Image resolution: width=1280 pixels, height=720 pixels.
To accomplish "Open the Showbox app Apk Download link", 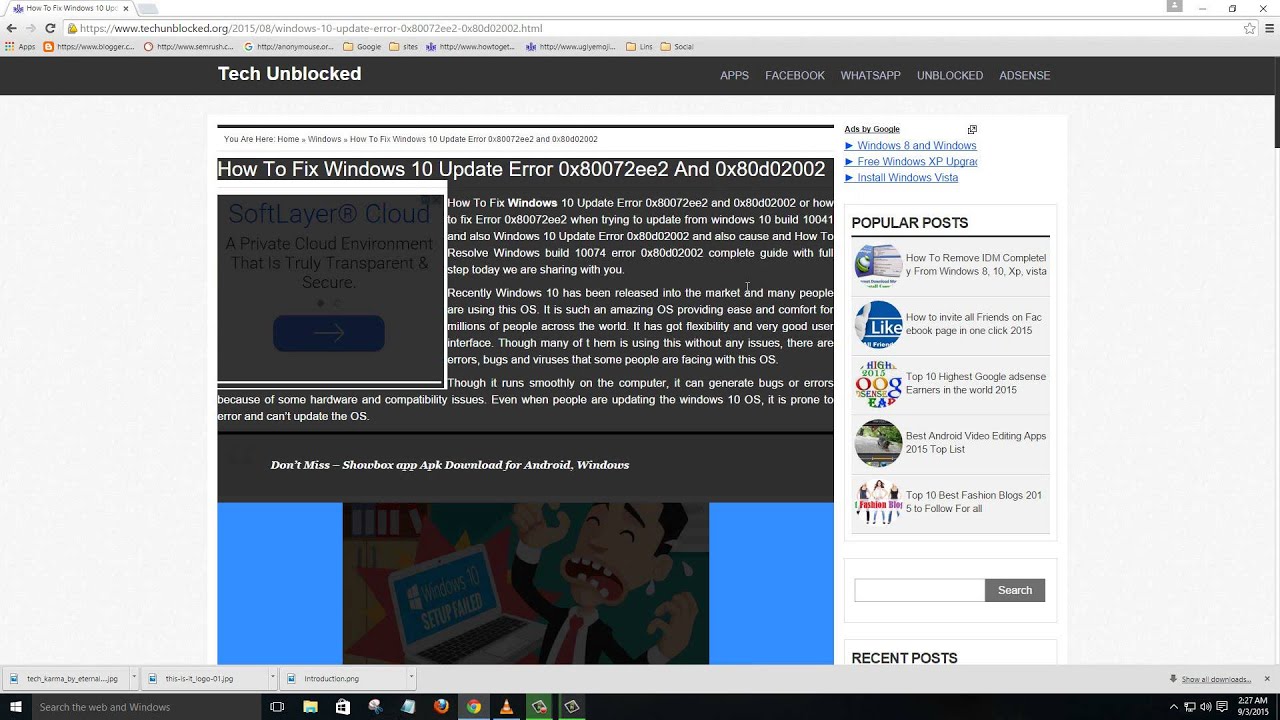I will tap(485, 465).
